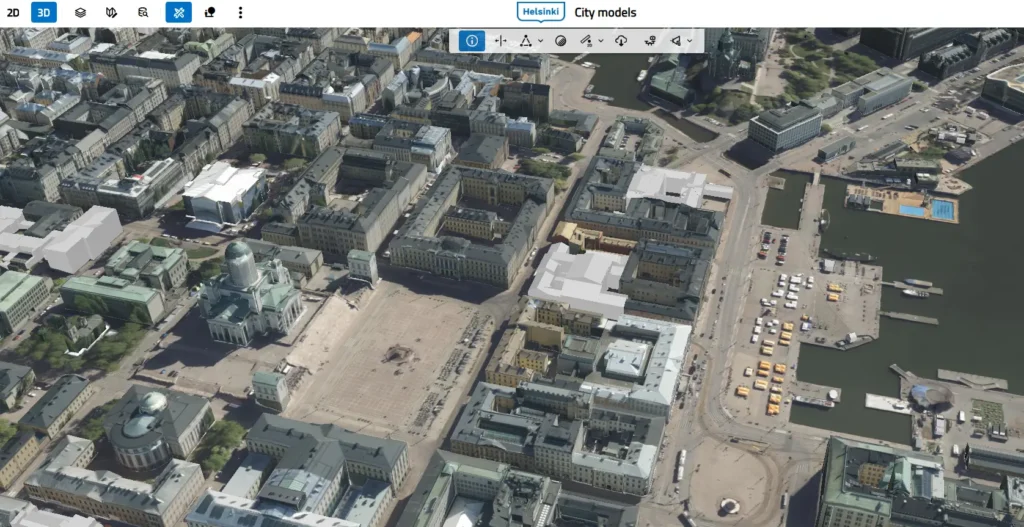Screen dimensions: 1024x527
Task: Open the stacked layers panel icon
Action: pyautogui.click(x=80, y=12)
